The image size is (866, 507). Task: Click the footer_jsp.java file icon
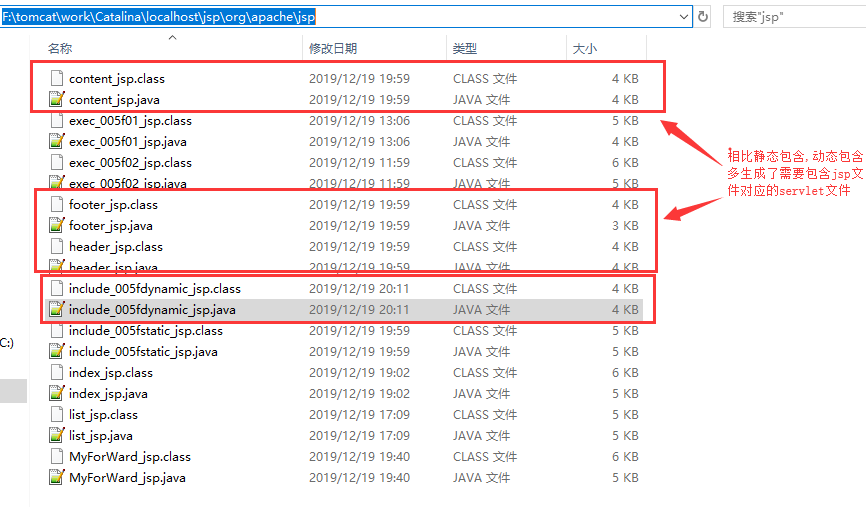56,225
